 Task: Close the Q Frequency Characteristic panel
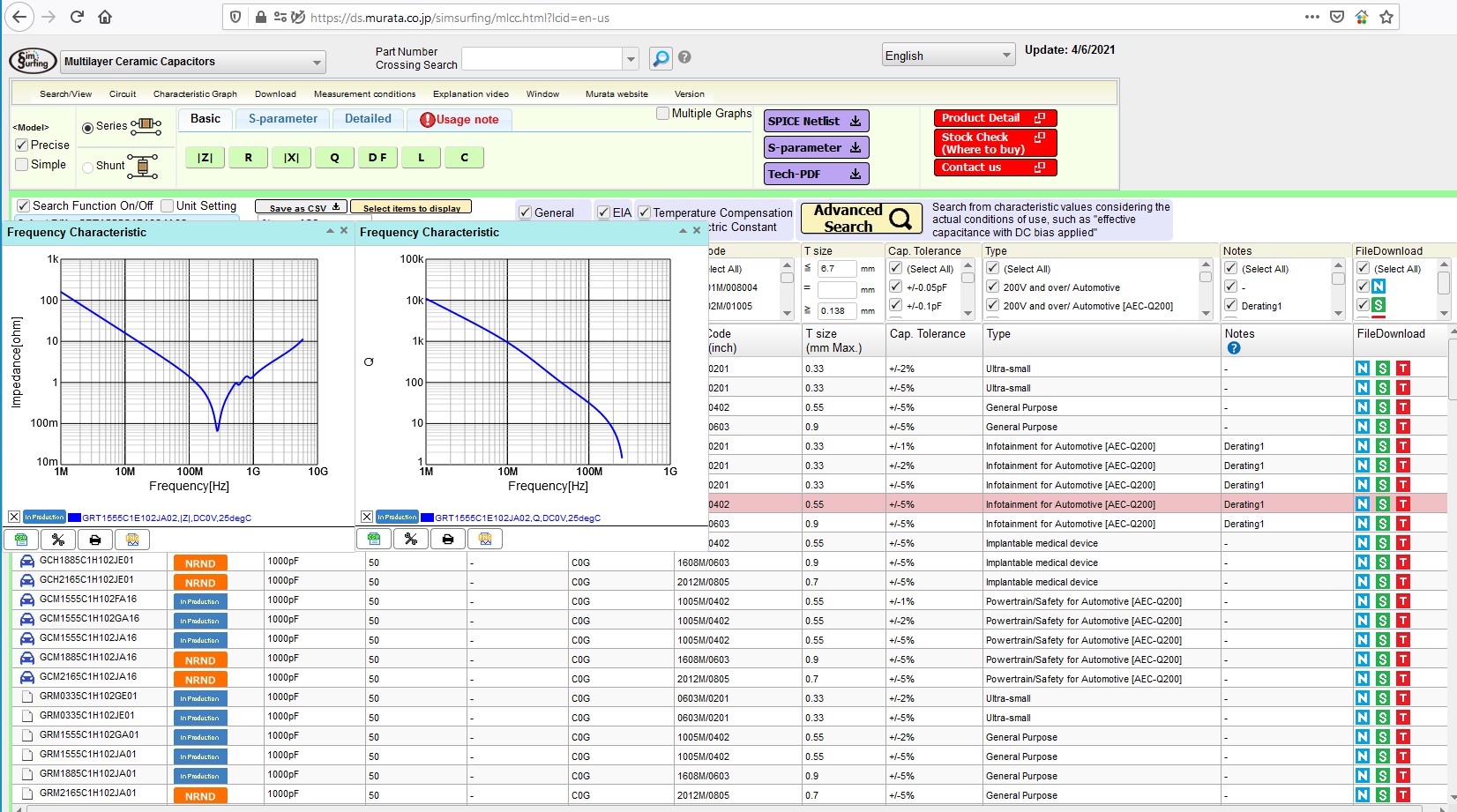point(697,230)
